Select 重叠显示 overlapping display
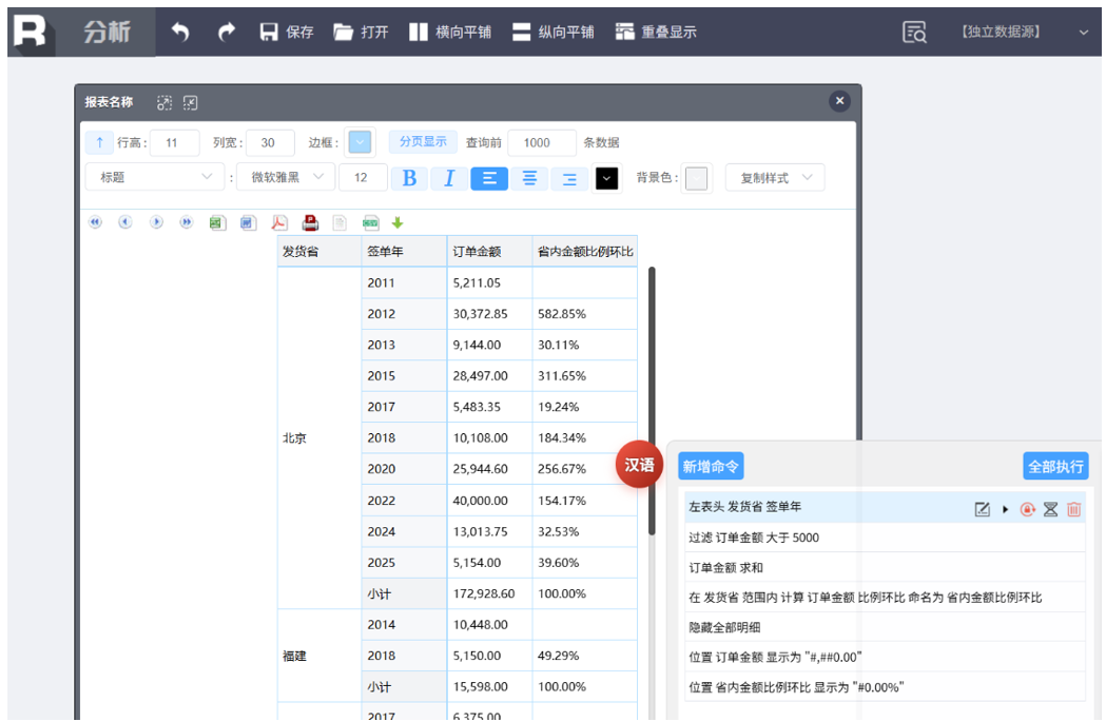 pos(656,32)
